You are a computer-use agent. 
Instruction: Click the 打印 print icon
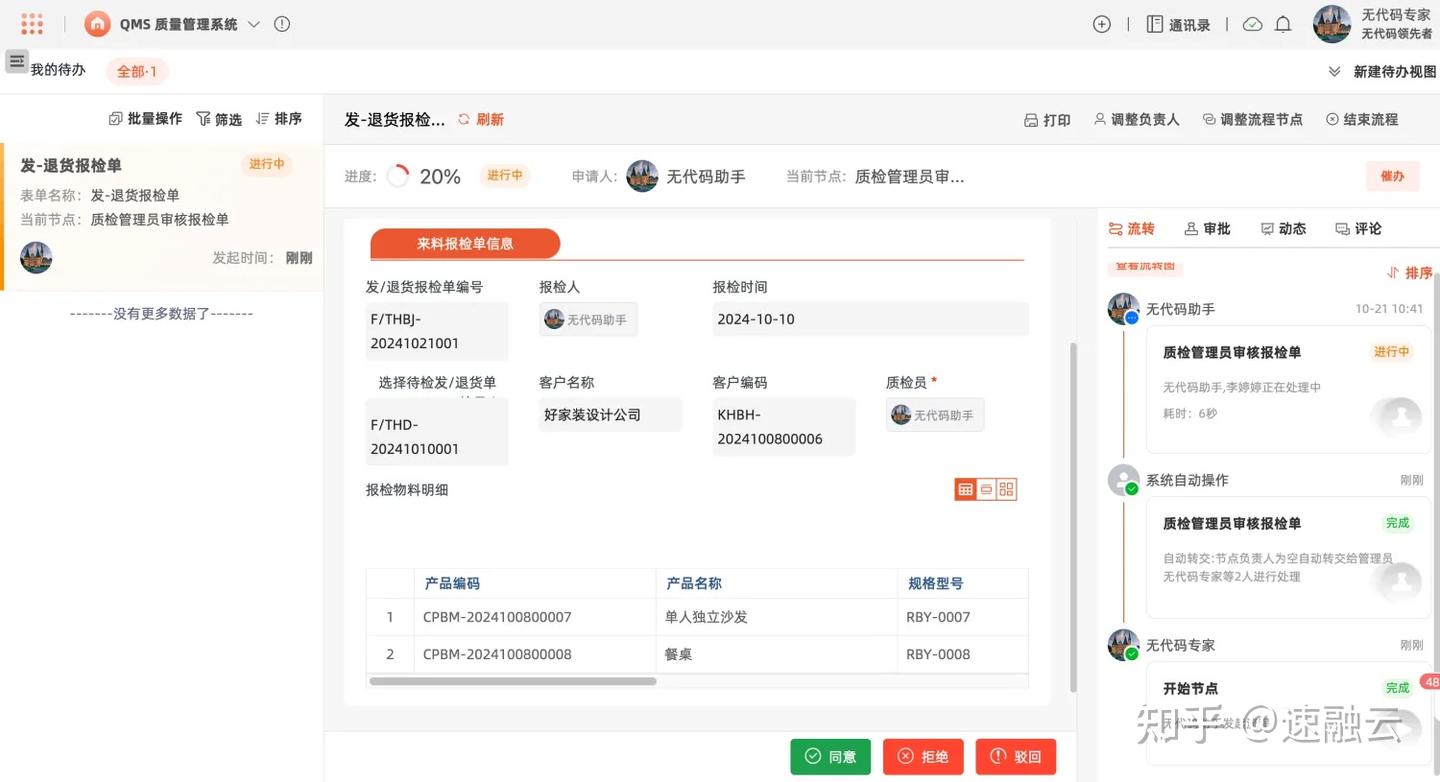click(1046, 118)
